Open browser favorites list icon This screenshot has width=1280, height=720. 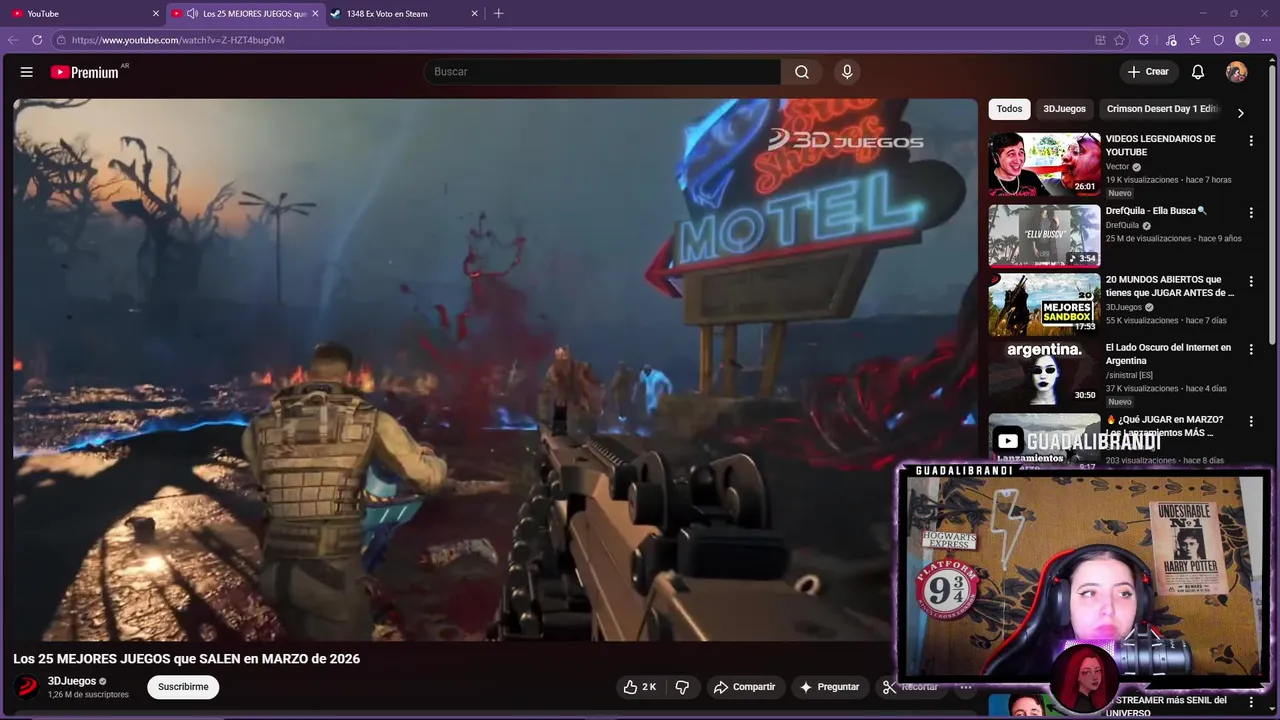click(x=1195, y=40)
